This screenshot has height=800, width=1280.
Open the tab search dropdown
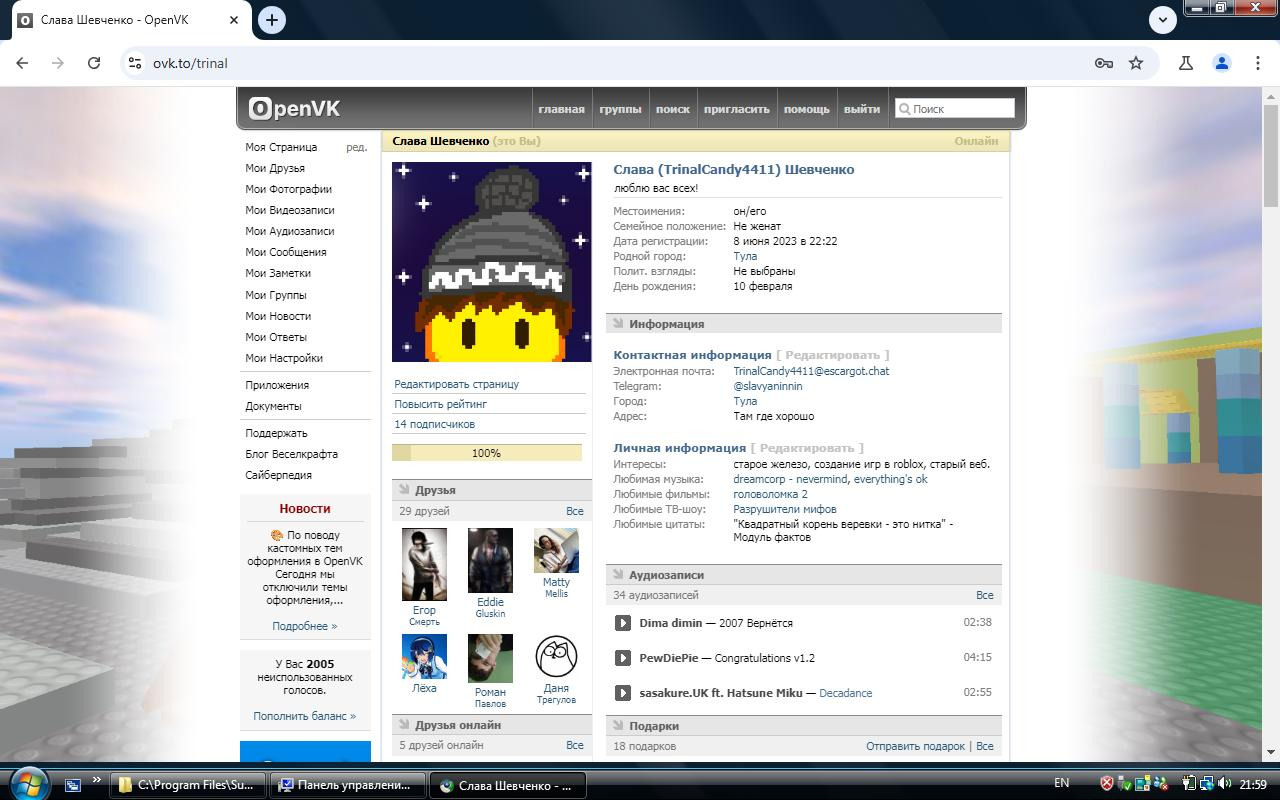click(1162, 20)
